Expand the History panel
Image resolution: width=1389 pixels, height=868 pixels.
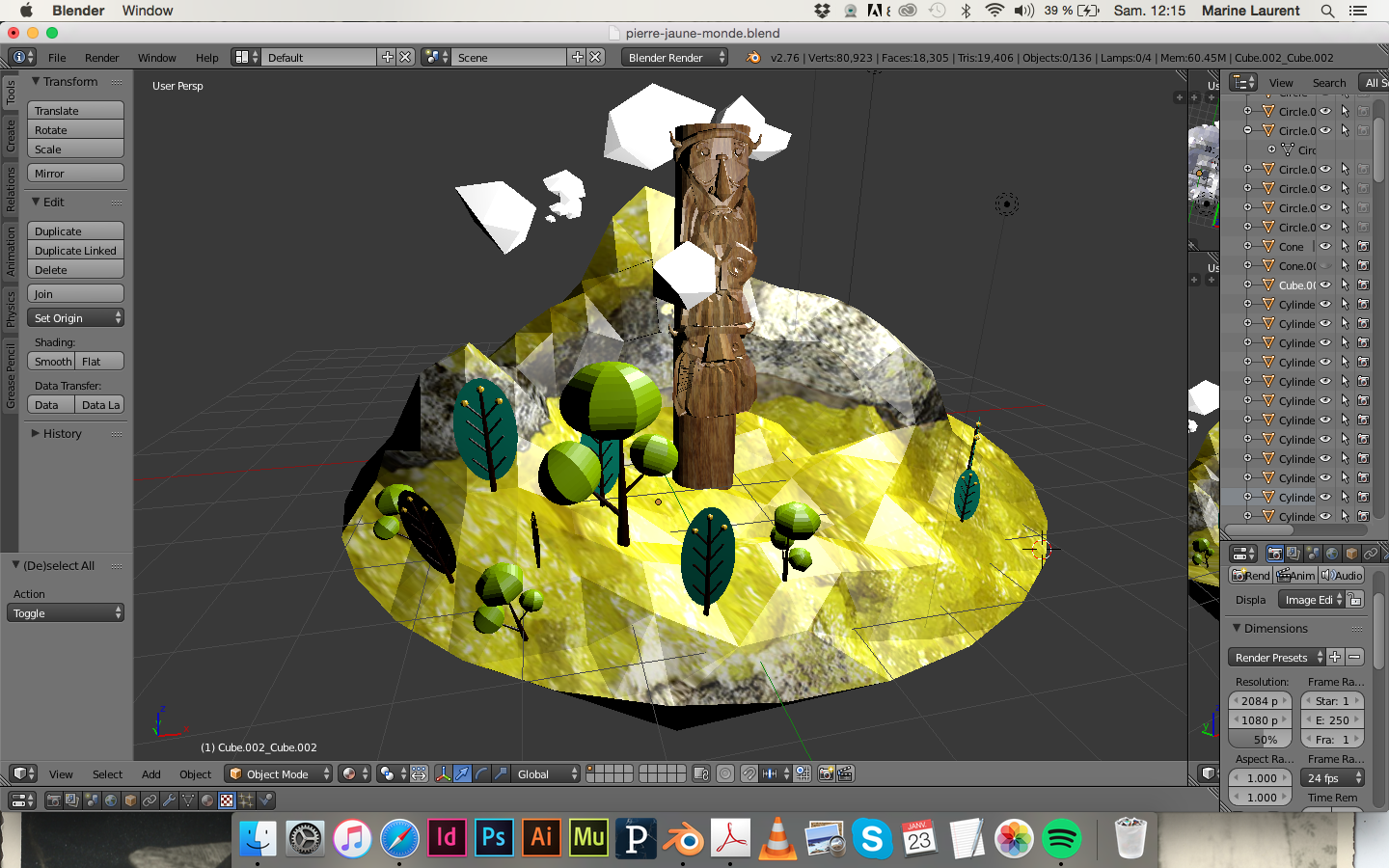click(x=62, y=434)
